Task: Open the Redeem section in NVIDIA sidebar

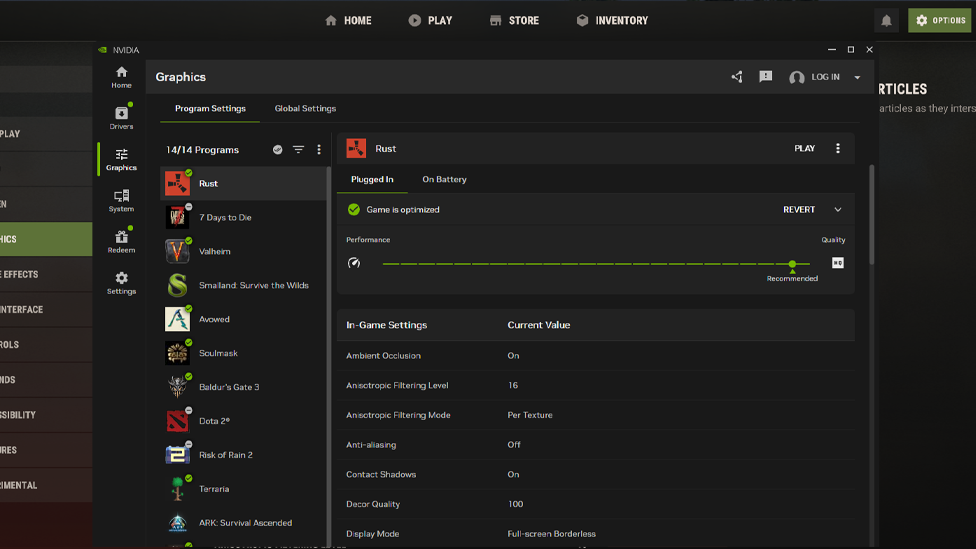Action: click(x=121, y=242)
